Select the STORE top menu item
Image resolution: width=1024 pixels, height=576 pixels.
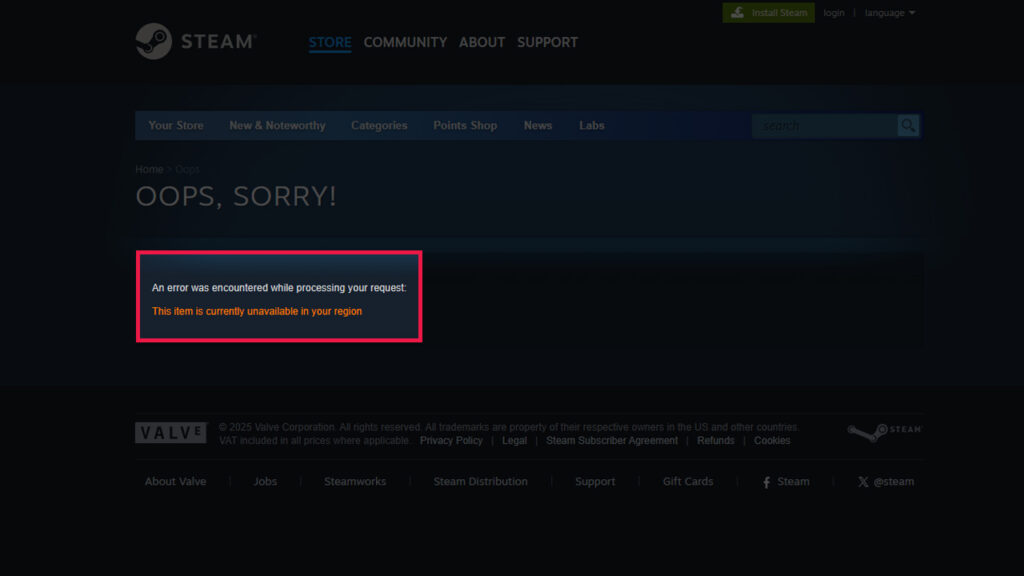click(x=330, y=42)
